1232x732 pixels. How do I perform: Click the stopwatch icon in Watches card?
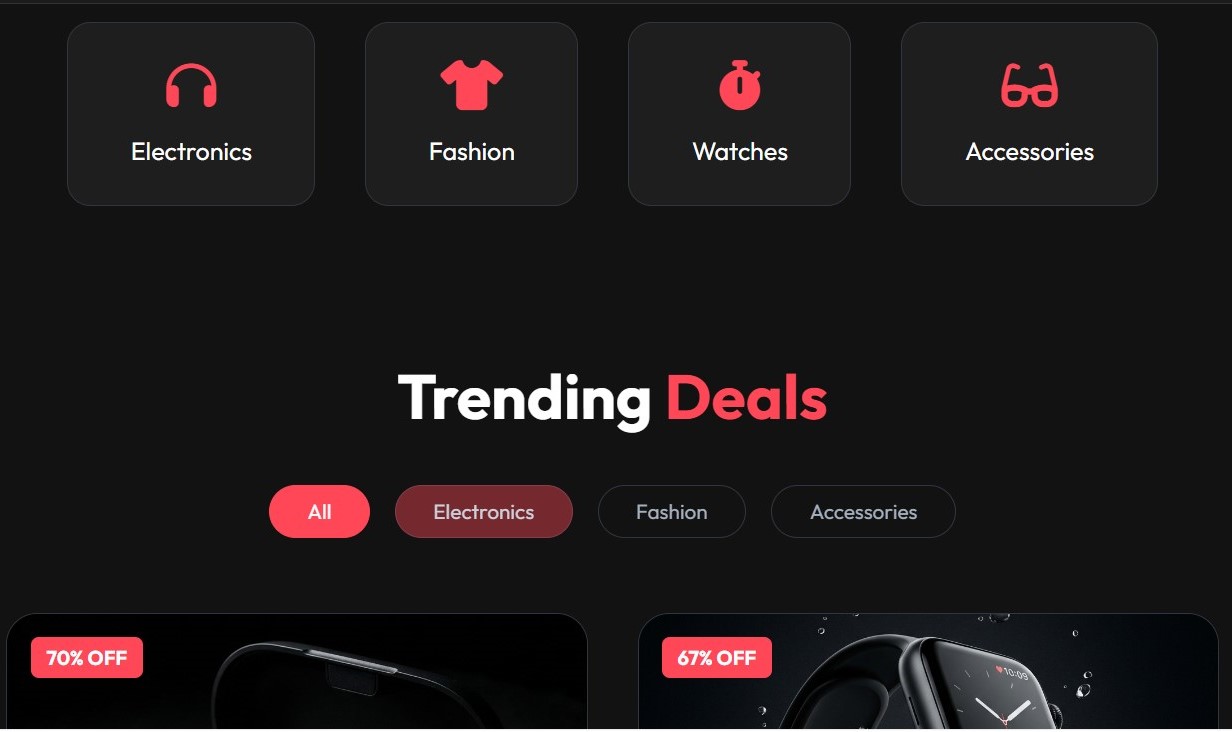[740, 85]
